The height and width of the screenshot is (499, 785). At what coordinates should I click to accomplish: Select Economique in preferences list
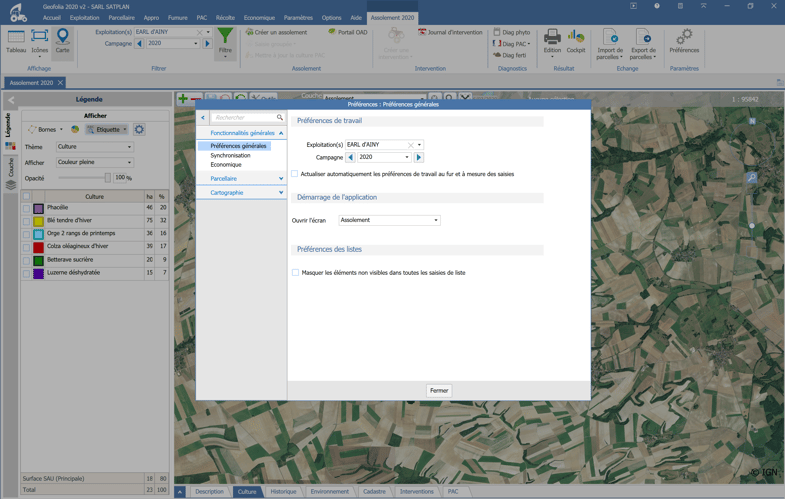click(226, 165)
